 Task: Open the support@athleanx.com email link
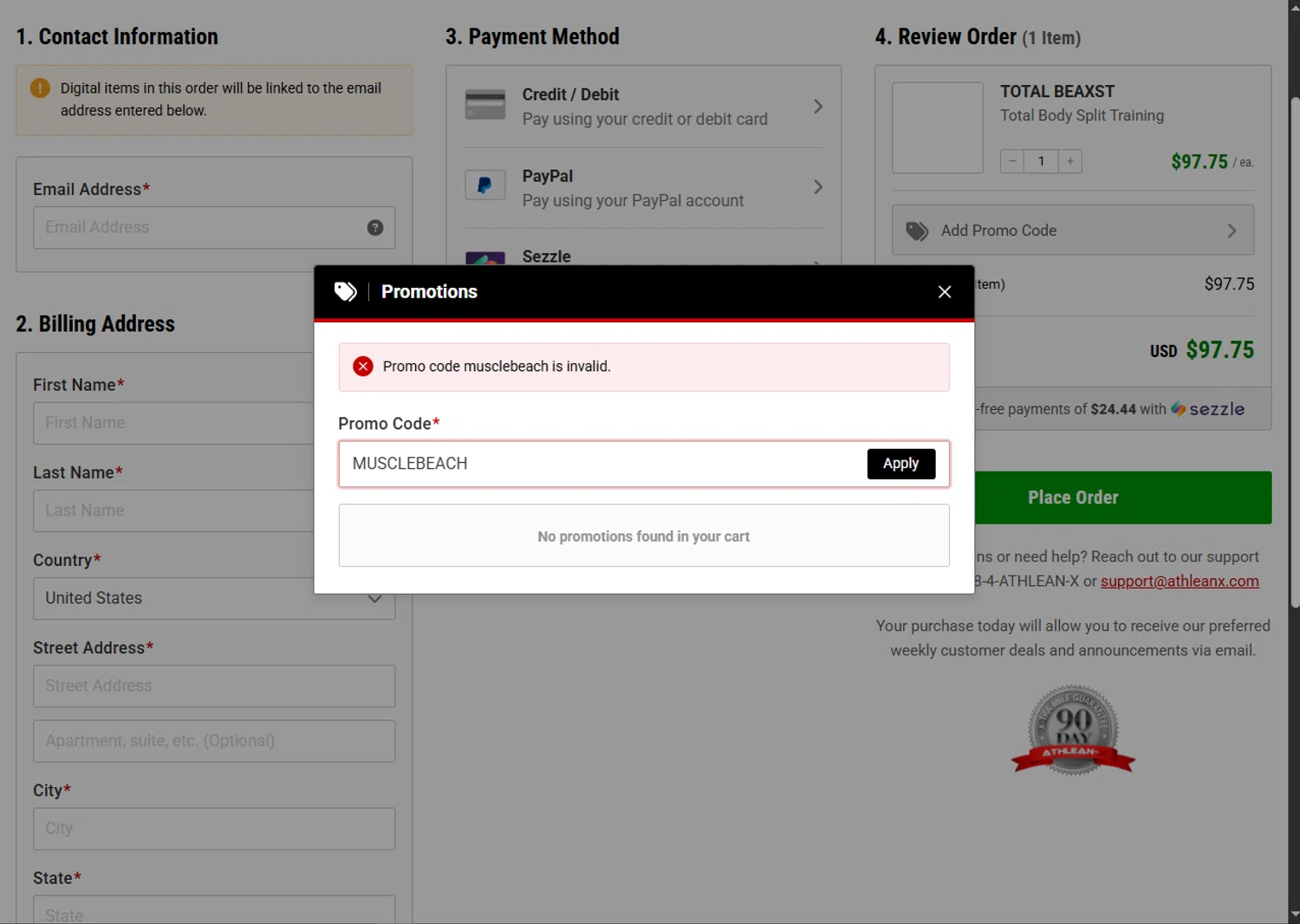pyautogui.click(x=1180, y=582)
